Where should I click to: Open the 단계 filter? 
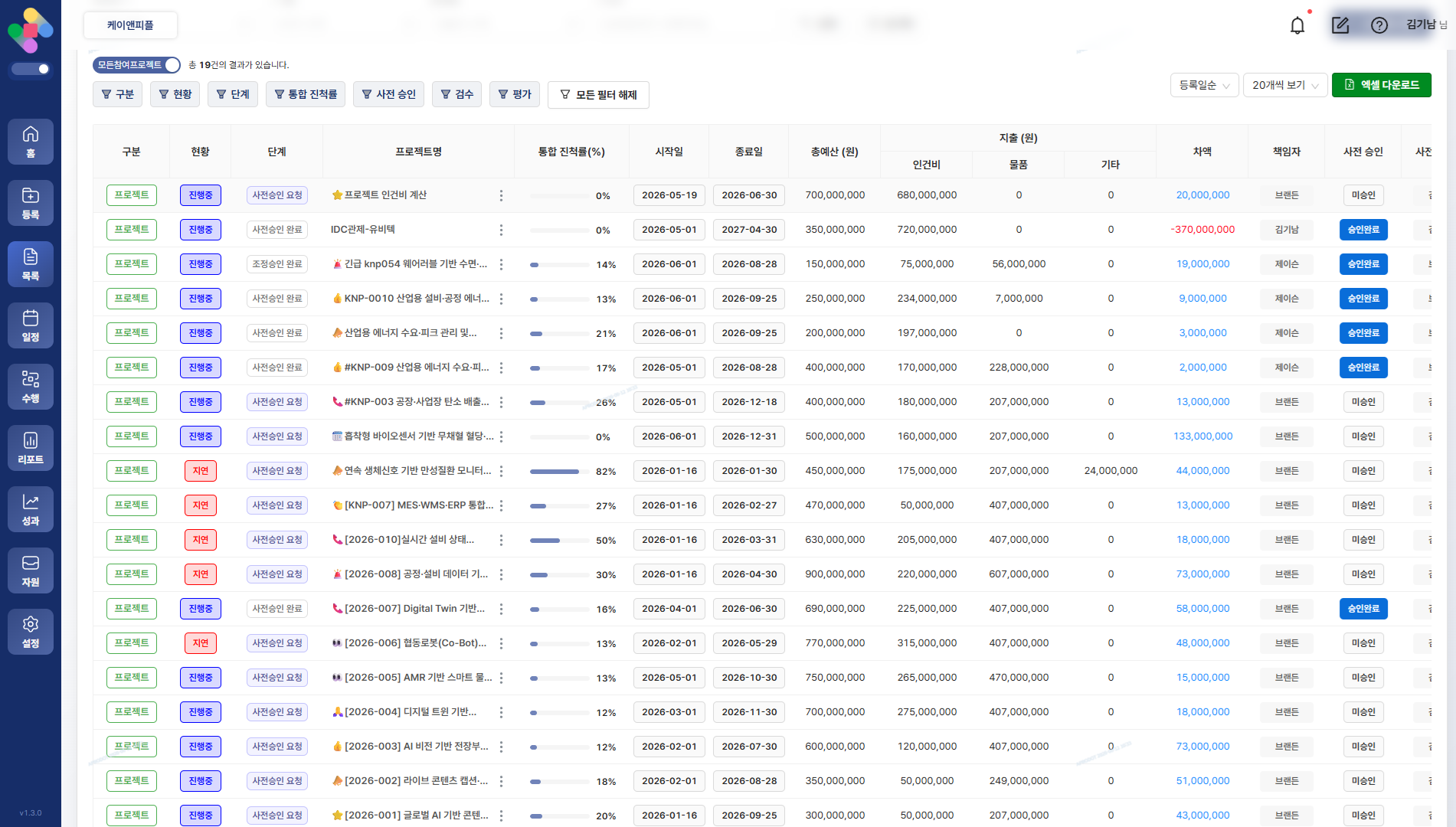(x=233, y=94)
